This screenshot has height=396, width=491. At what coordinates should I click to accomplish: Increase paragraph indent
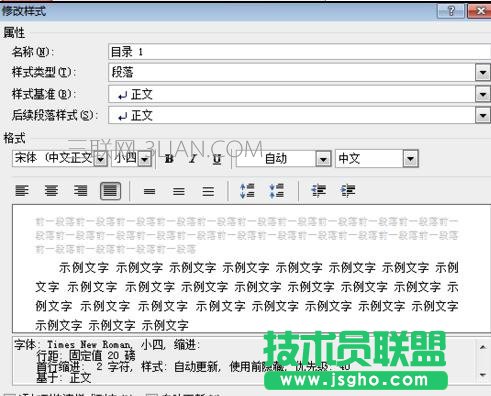pos(348,191)
